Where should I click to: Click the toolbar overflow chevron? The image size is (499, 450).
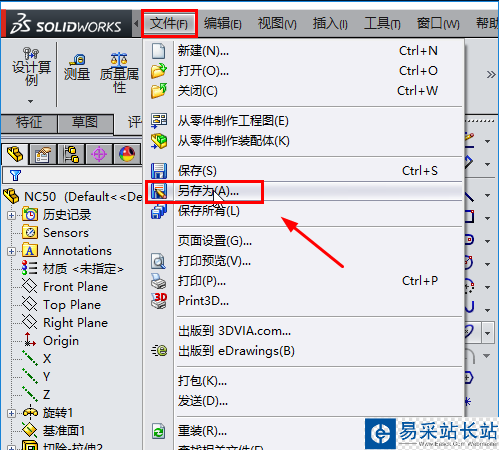click(491, 74)
